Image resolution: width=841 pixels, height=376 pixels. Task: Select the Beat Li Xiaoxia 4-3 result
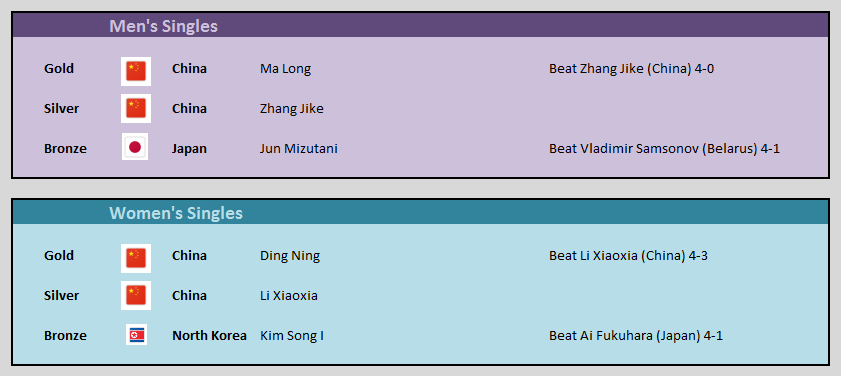point(628,256)
